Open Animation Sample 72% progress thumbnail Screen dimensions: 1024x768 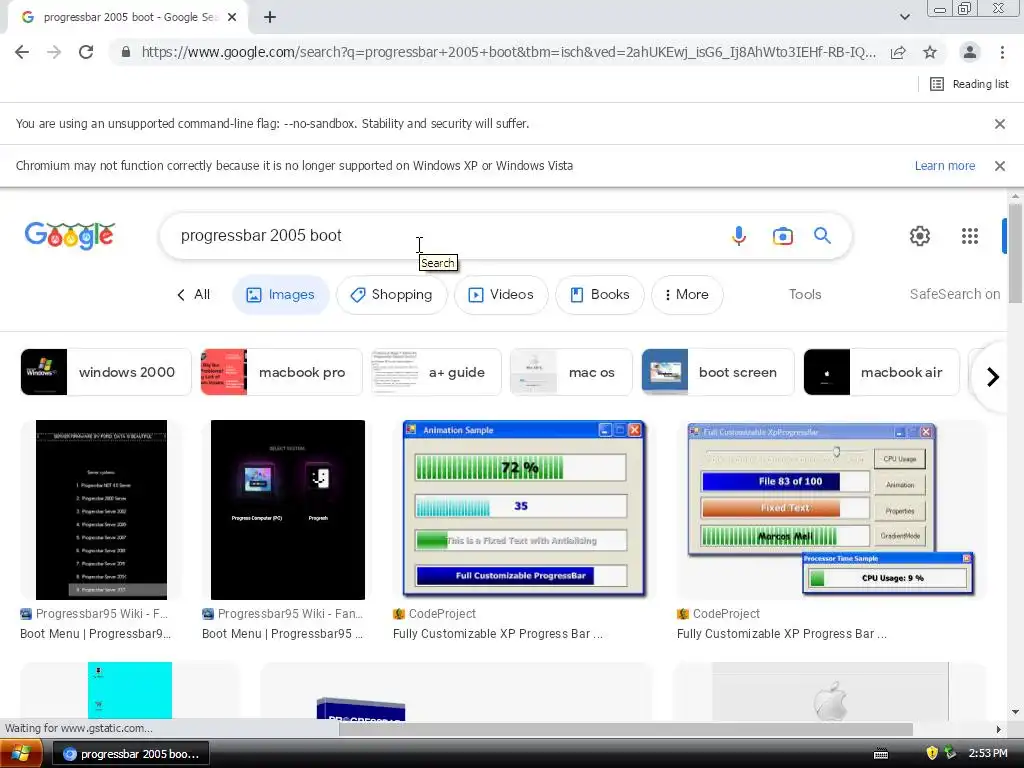[524, 509]
